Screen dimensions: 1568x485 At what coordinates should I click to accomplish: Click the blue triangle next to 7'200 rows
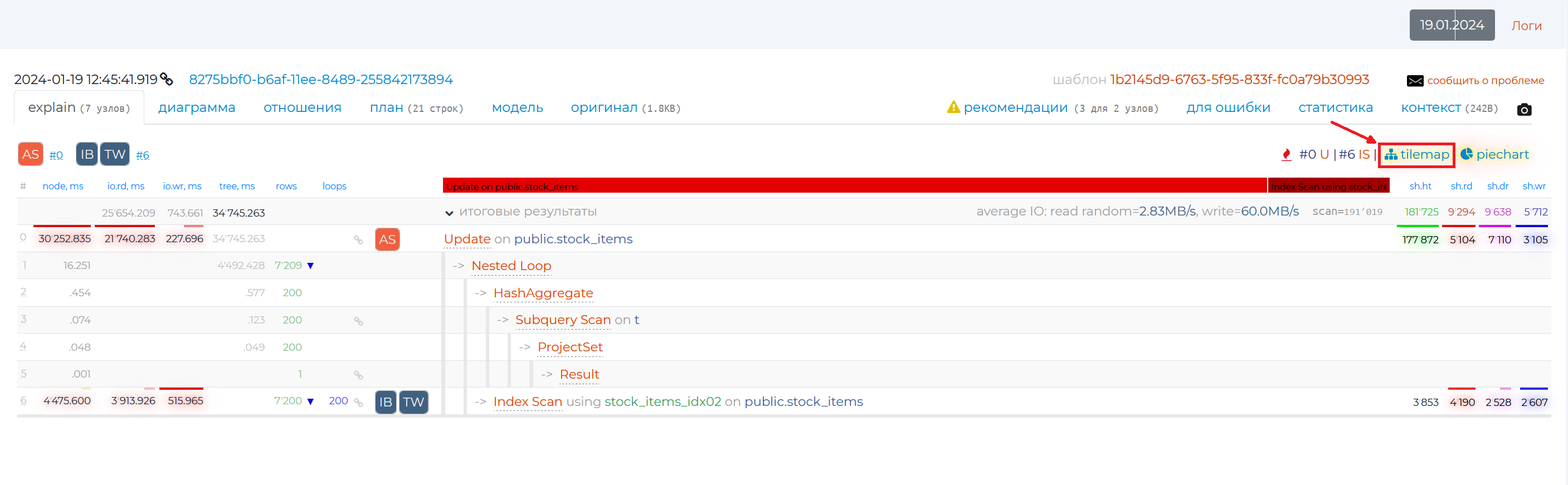[310, 401]
